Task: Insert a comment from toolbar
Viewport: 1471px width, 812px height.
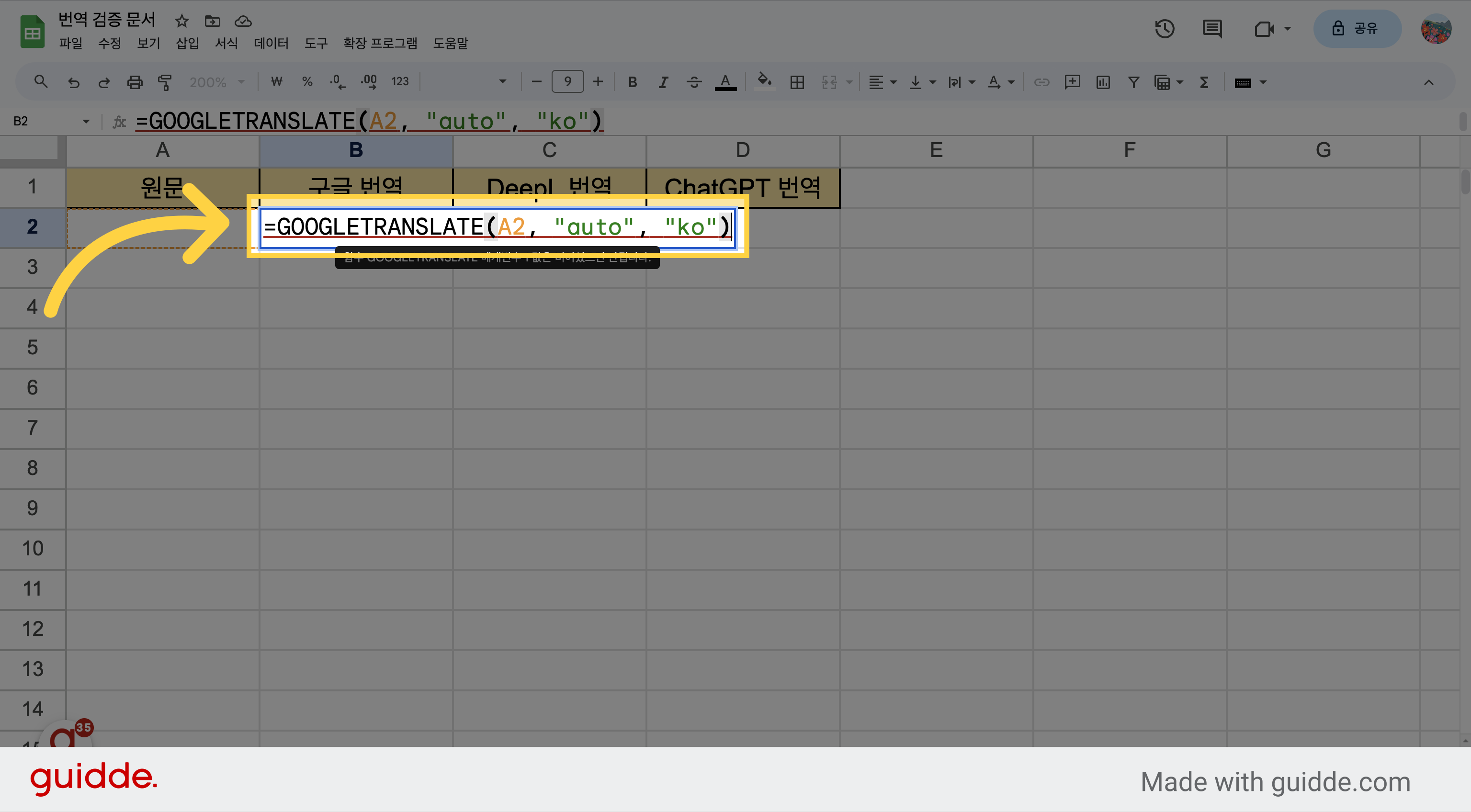Action: [1072, 82]
